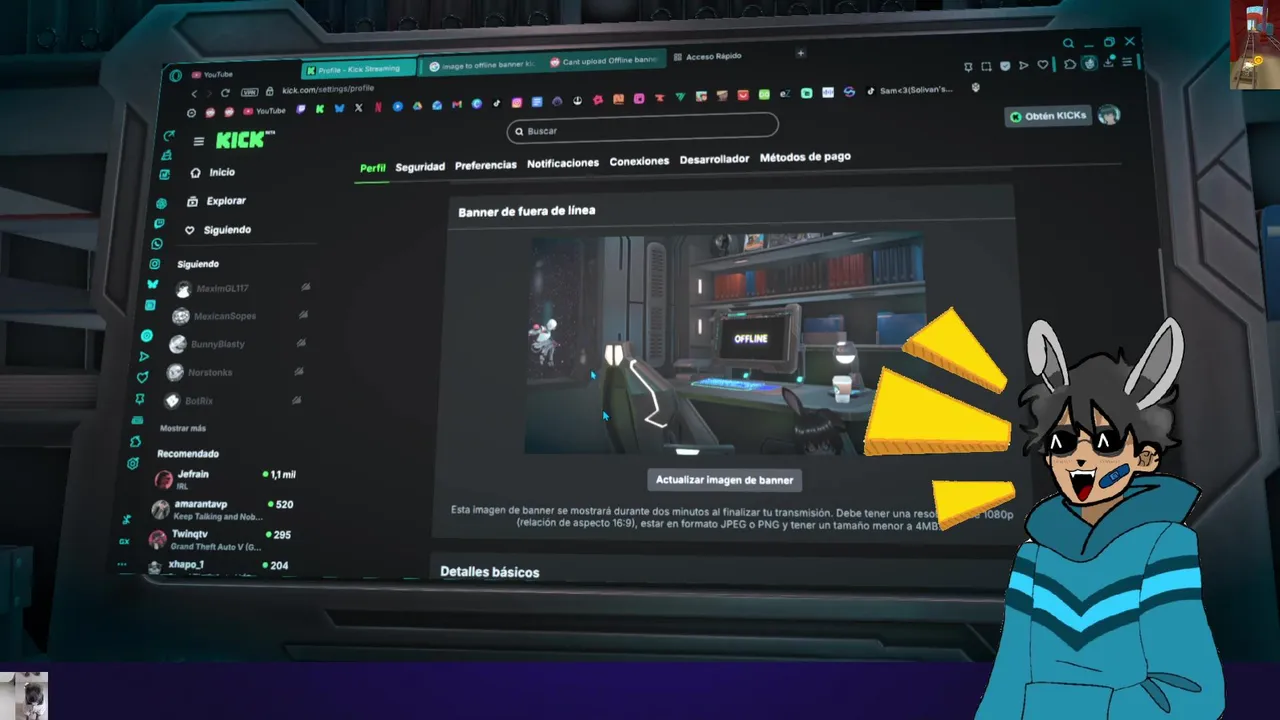The image size is (1280, 720).
Task: Click the kick.com/settings/profile address bar
Action: [328, 90]
